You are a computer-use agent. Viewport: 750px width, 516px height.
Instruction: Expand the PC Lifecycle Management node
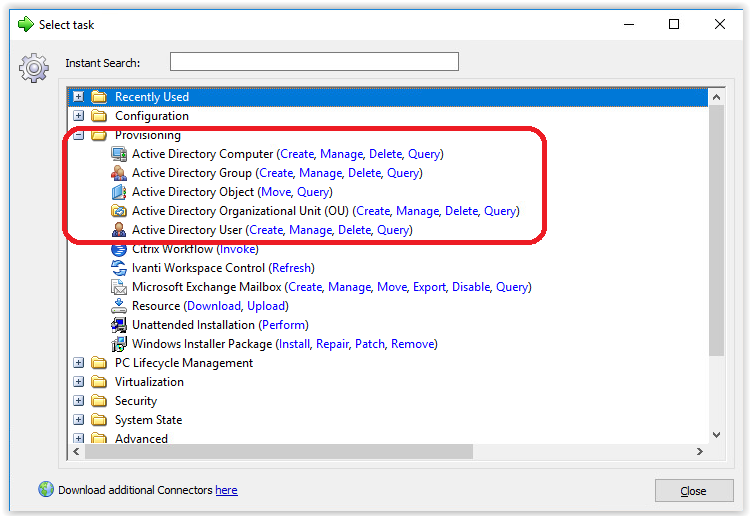[x=78, y=363]
